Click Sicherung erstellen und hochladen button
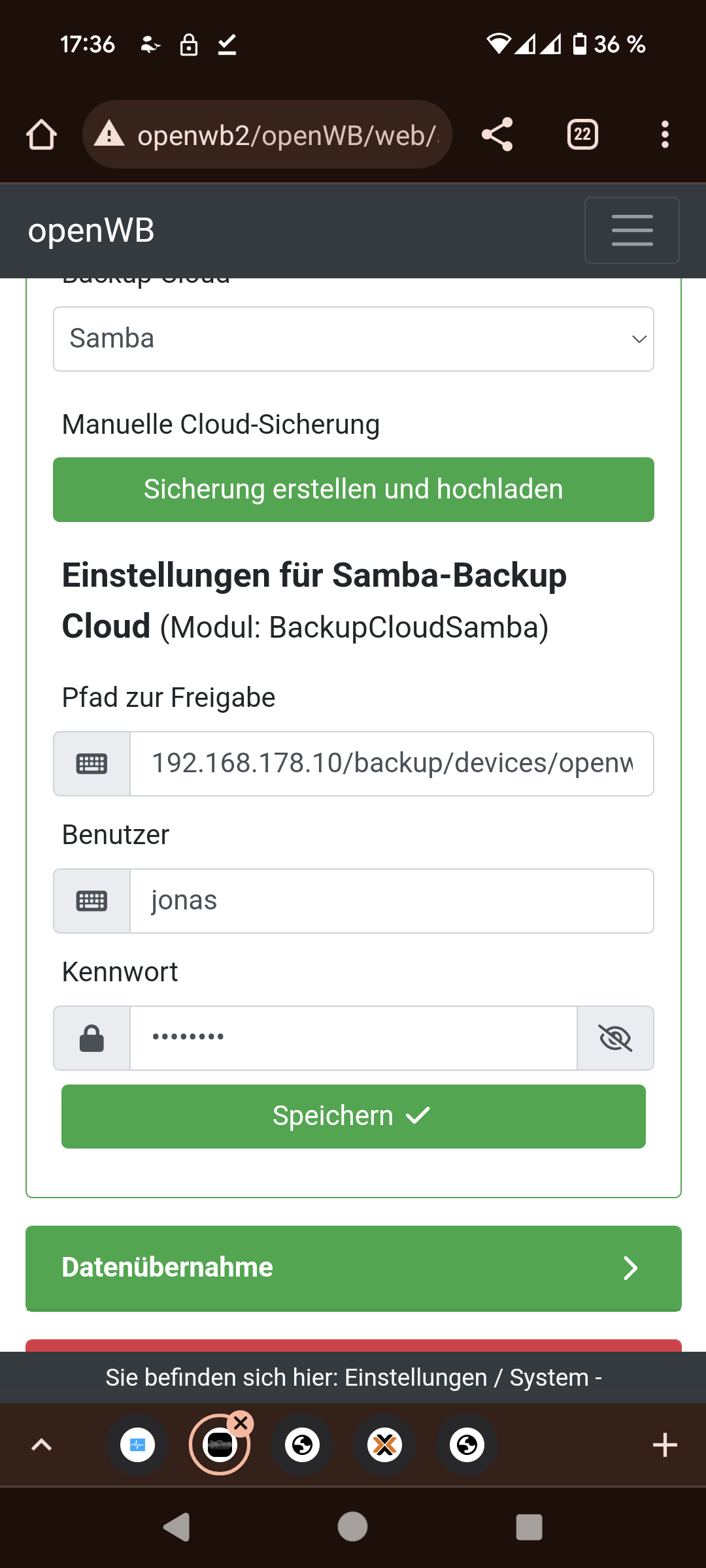706x1568 pixels. click(x=353, y=489)
